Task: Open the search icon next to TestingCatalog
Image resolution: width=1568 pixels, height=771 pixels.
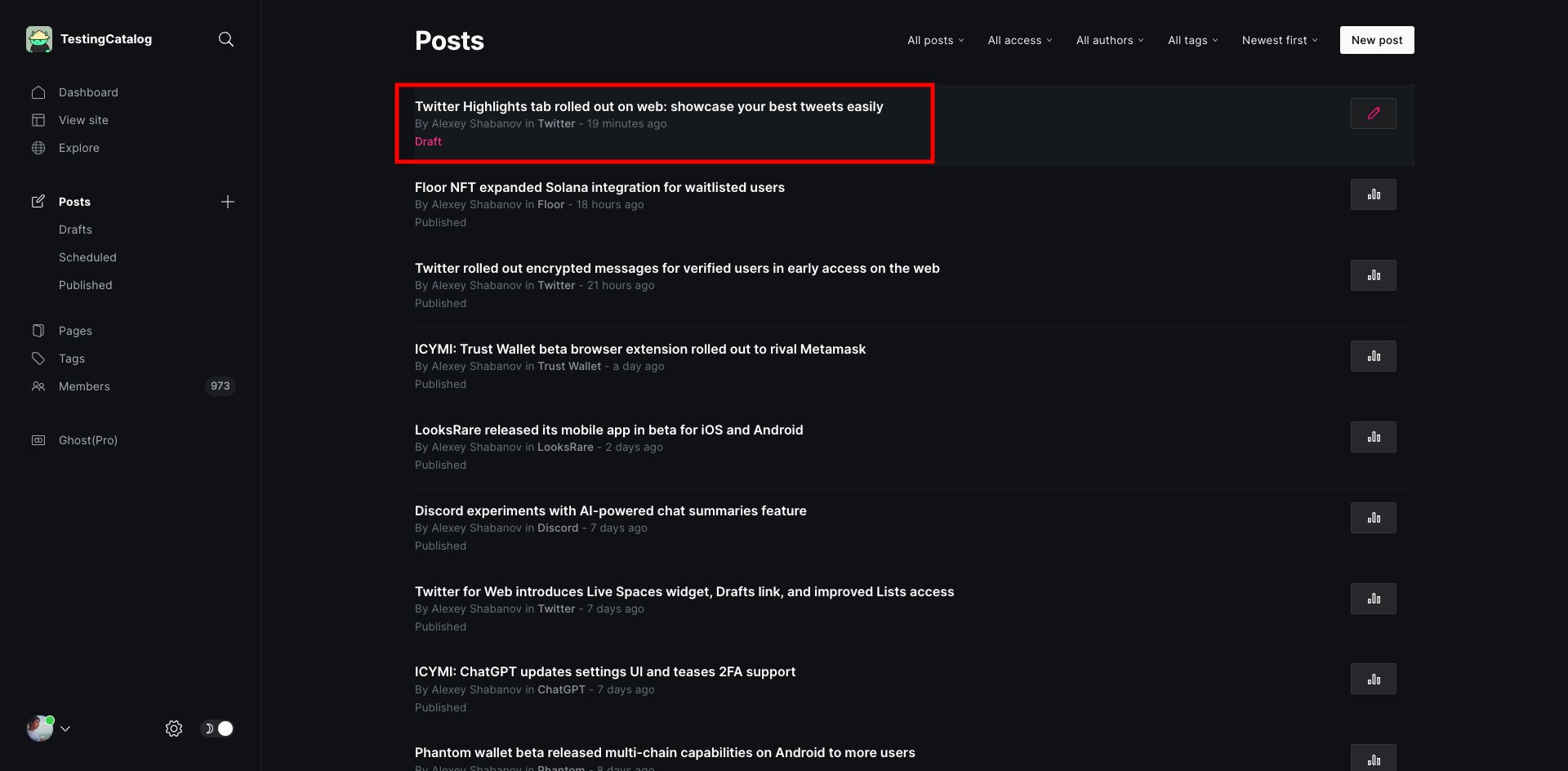Action: click(226, 39)
